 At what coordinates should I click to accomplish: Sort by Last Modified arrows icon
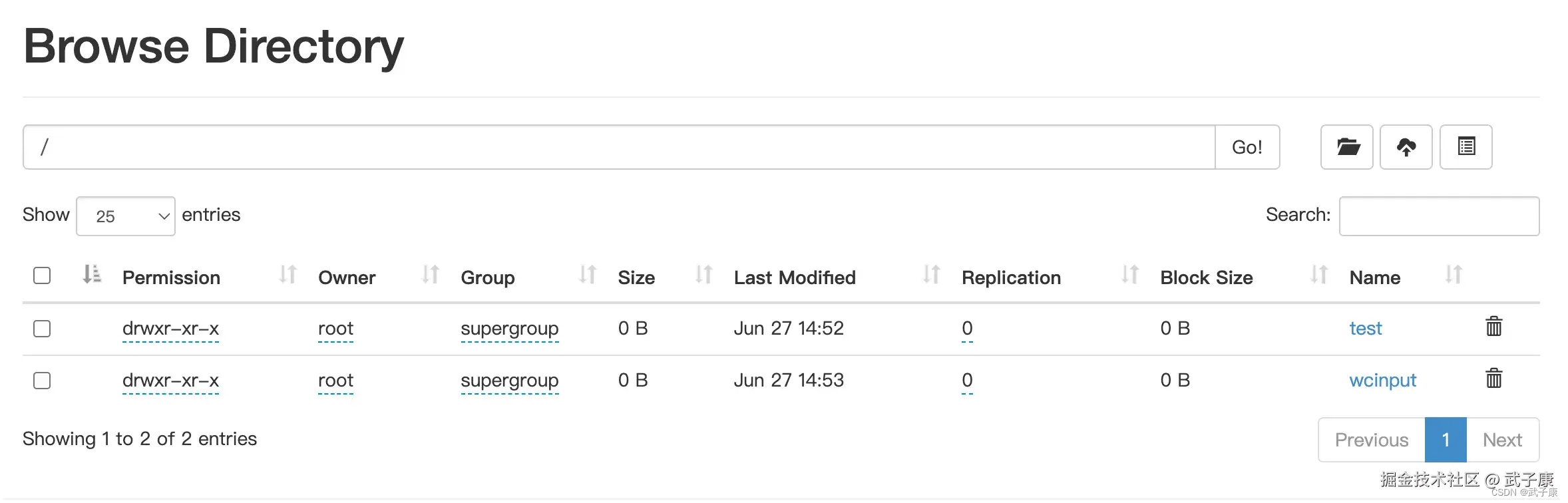(931, 275)
